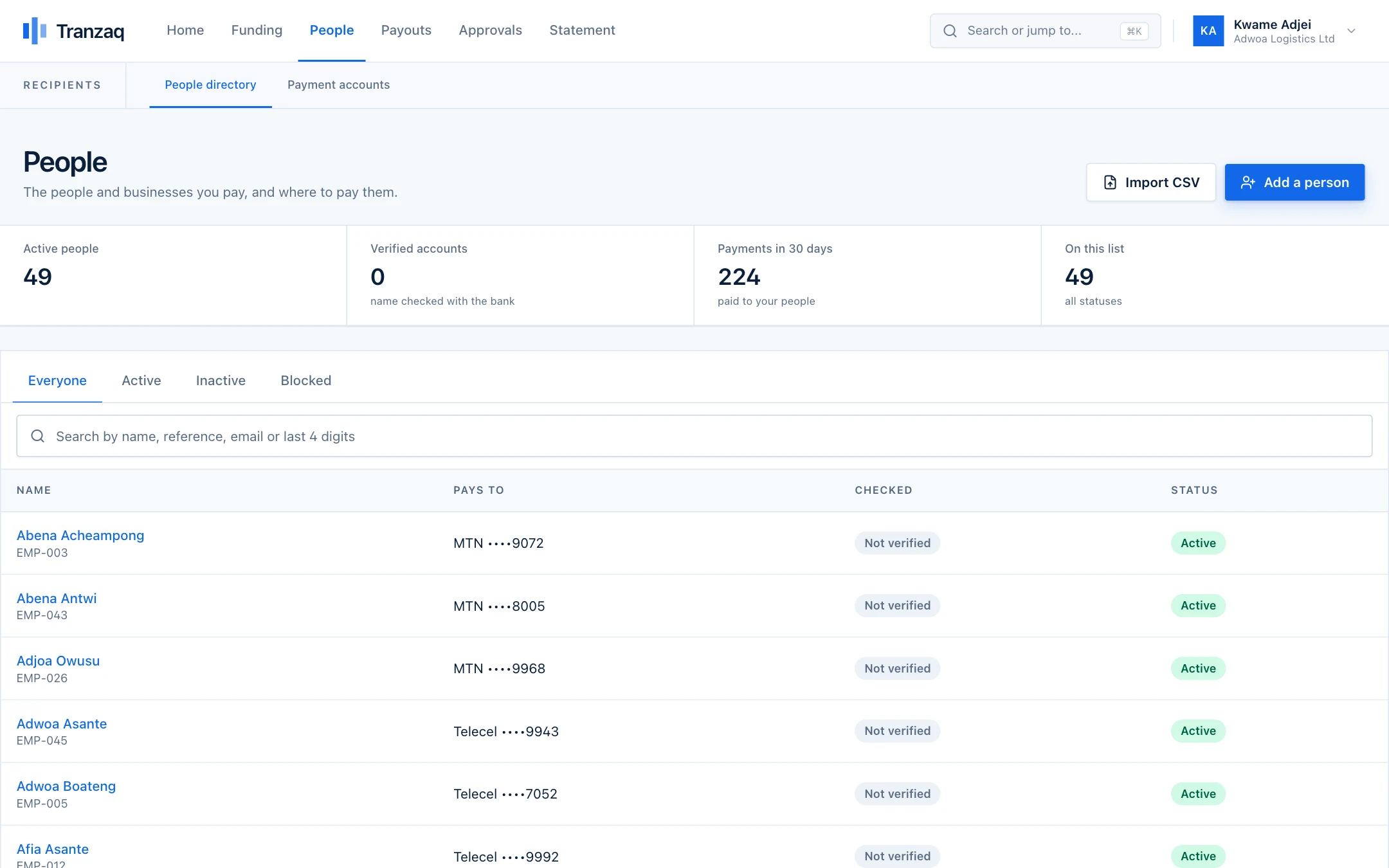This screenshot has height=868, width=1389.
Task: Filter list by Inactive tab
Action: [221, 381]
